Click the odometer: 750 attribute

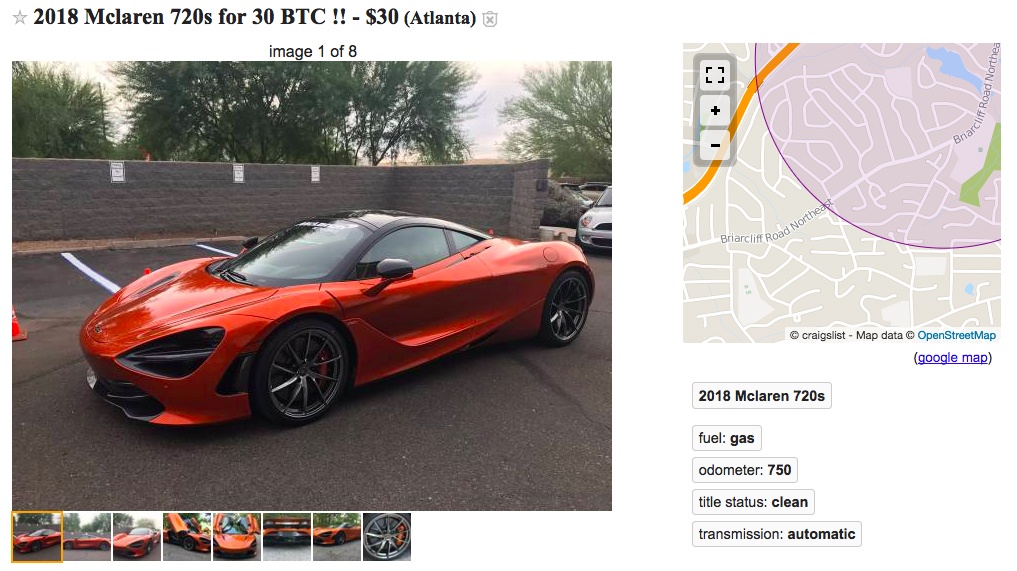[745, 470]
